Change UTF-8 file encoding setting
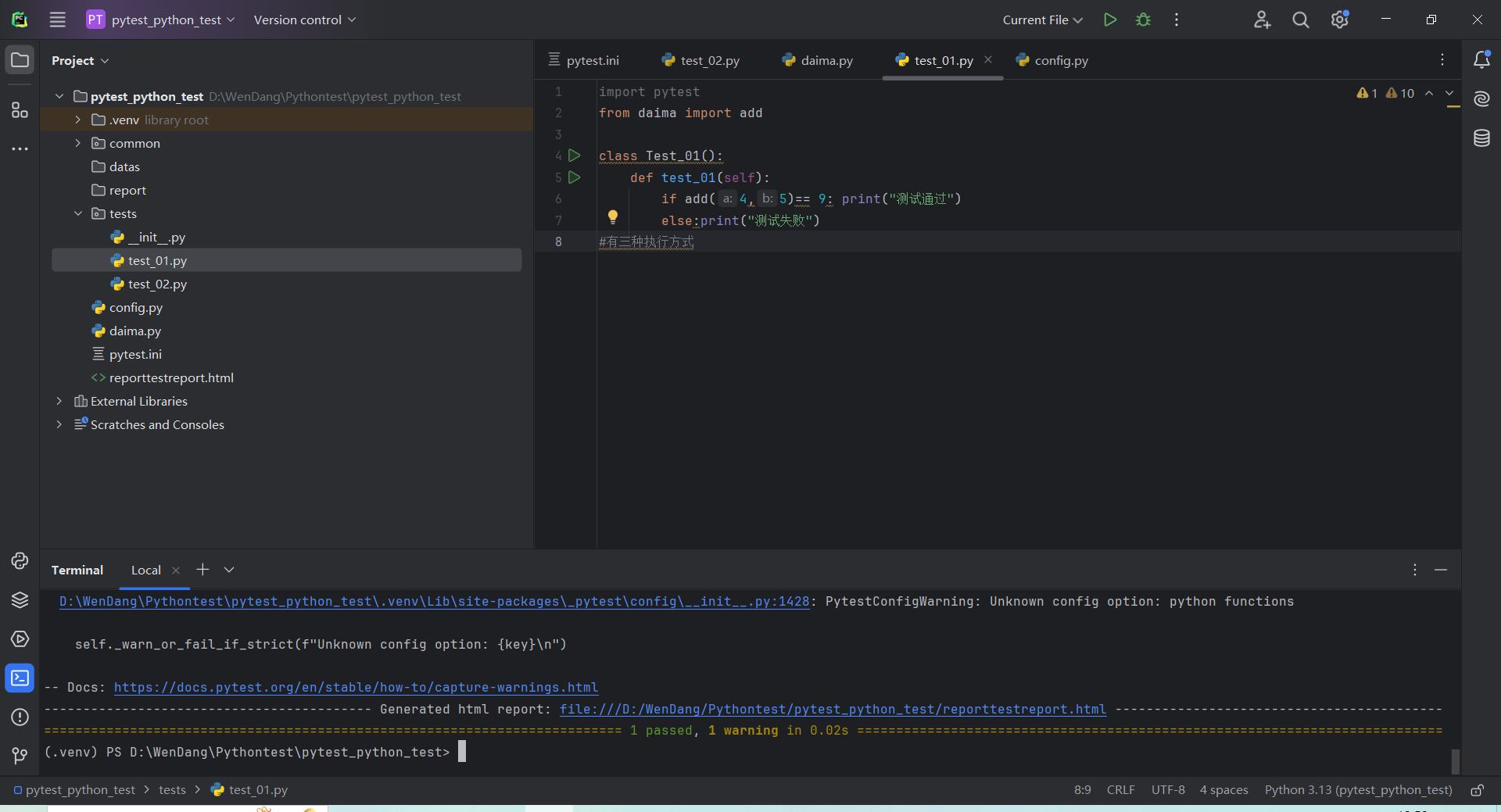Image resolution: width=1501 pixels, height=812 pixels. click(1168, 790)
